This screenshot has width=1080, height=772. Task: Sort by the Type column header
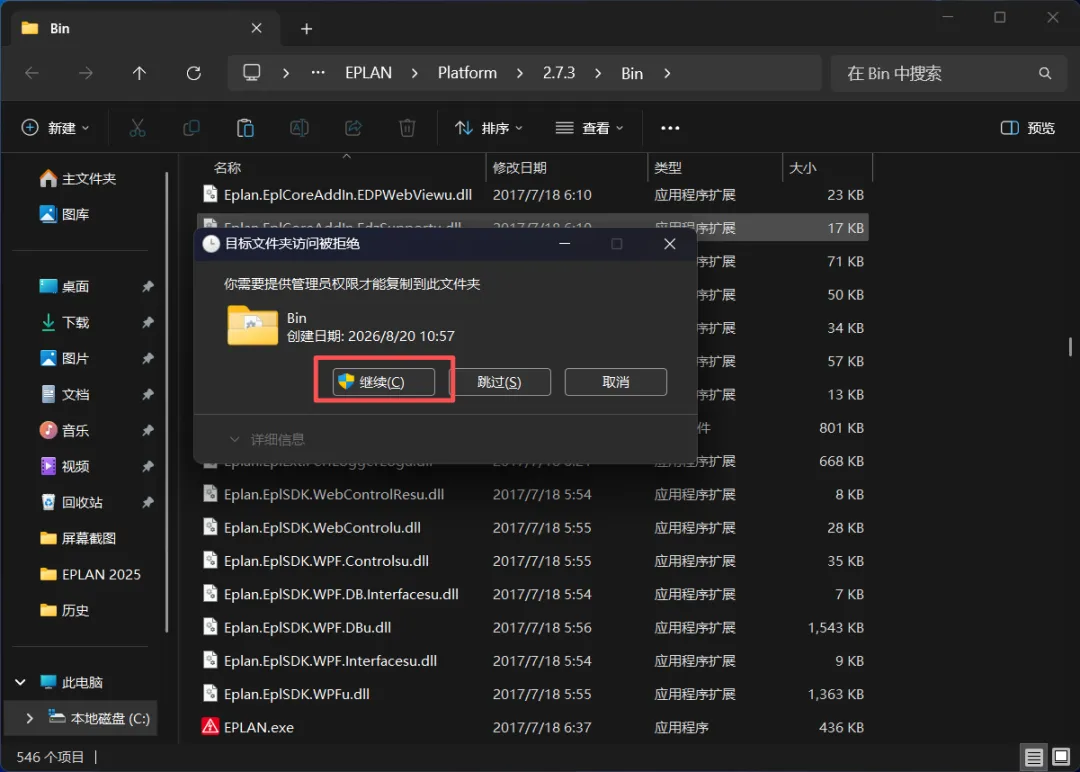[x=667, y=168]
